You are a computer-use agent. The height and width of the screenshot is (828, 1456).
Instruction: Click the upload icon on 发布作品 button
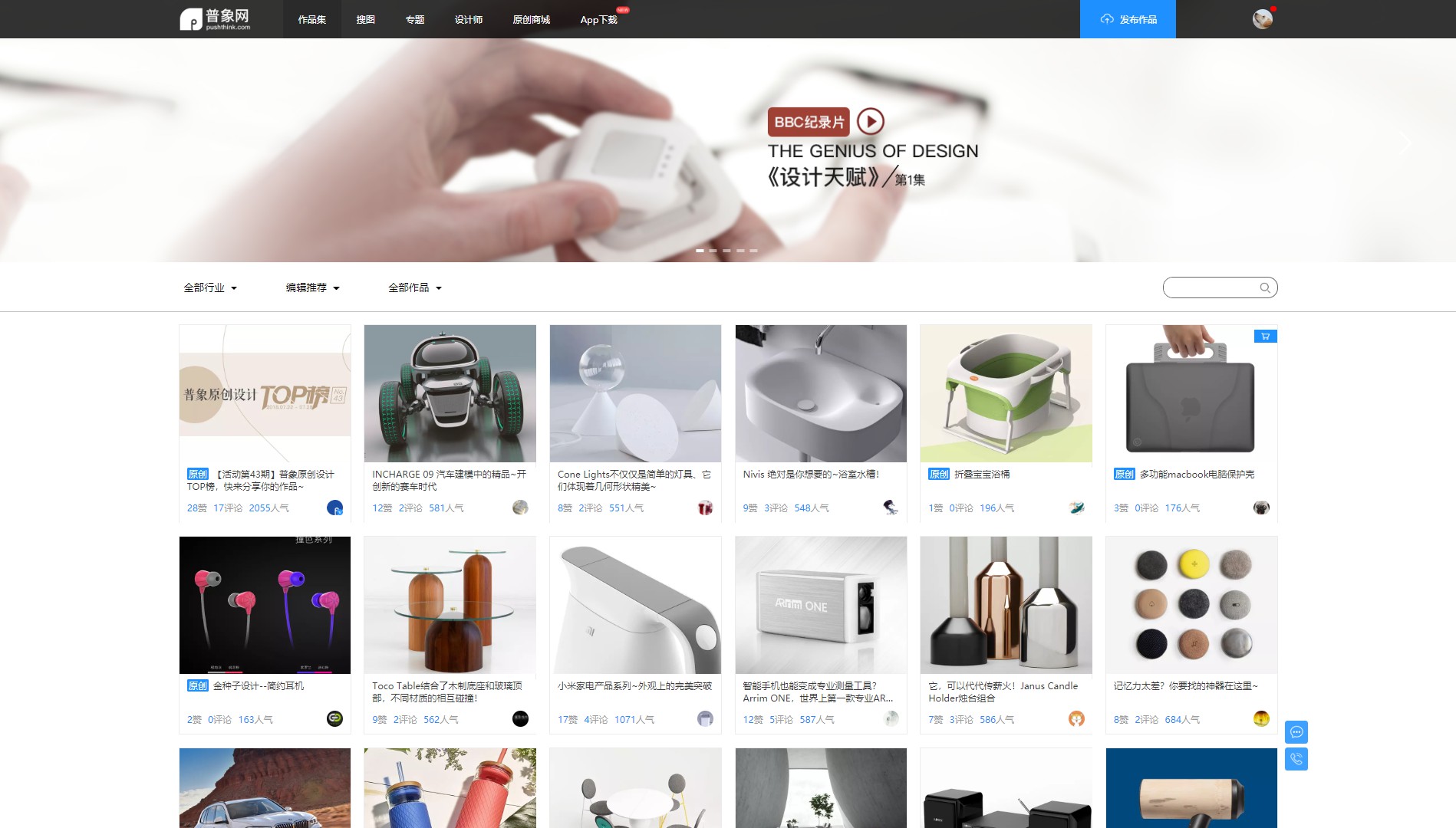(x=1106, y=19)
